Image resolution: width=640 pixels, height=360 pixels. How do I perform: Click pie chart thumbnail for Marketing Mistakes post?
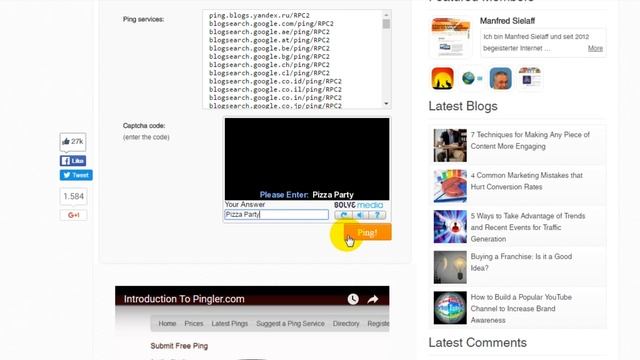(450, 186)
